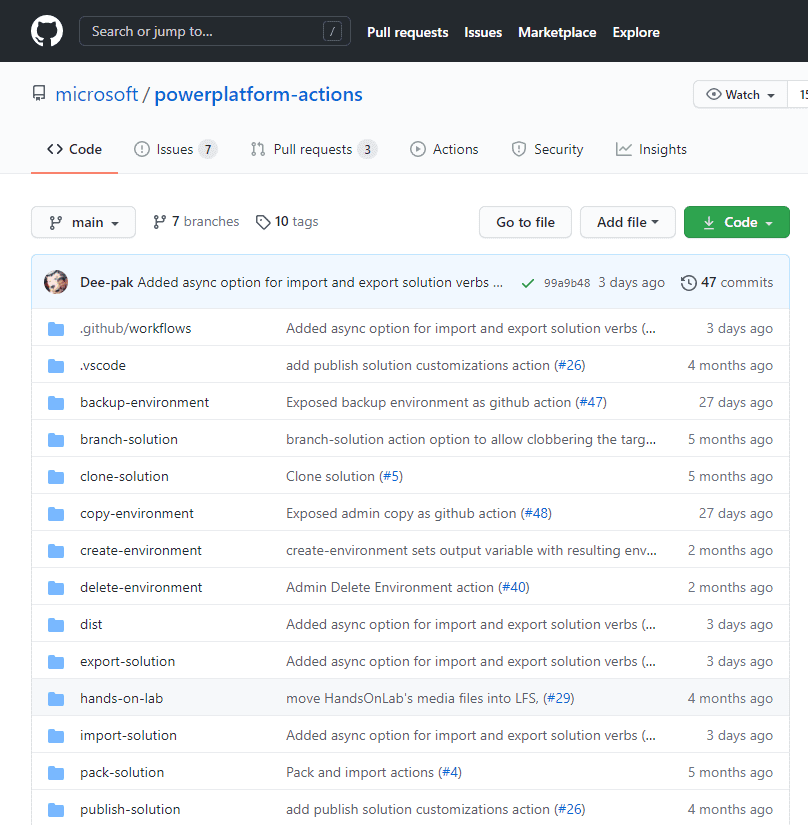This screenshot has width=808, height=825.
Task: Open the backup-environment folder
Action: coord(144,403)
